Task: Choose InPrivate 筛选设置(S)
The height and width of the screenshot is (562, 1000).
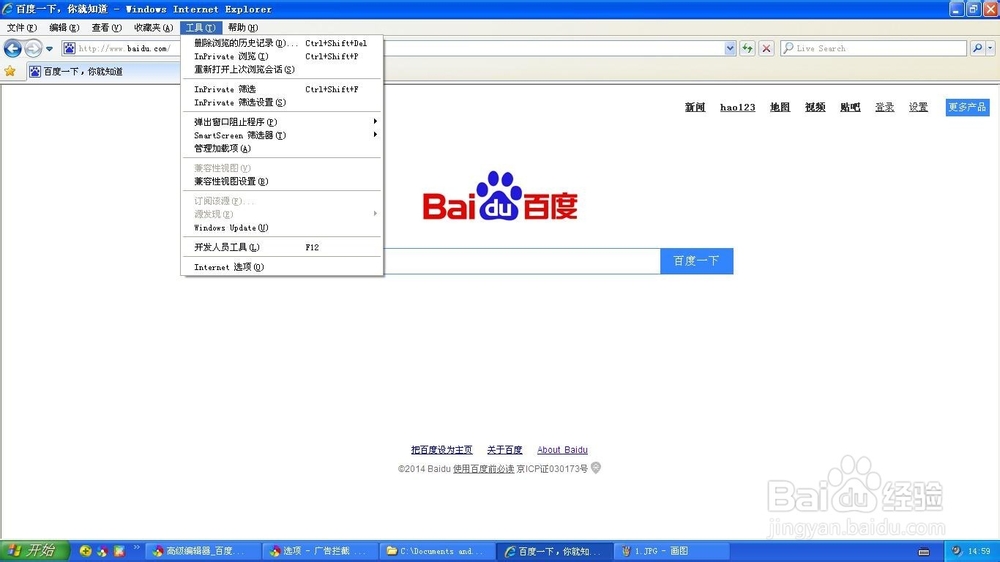Action: click(281, 103)
